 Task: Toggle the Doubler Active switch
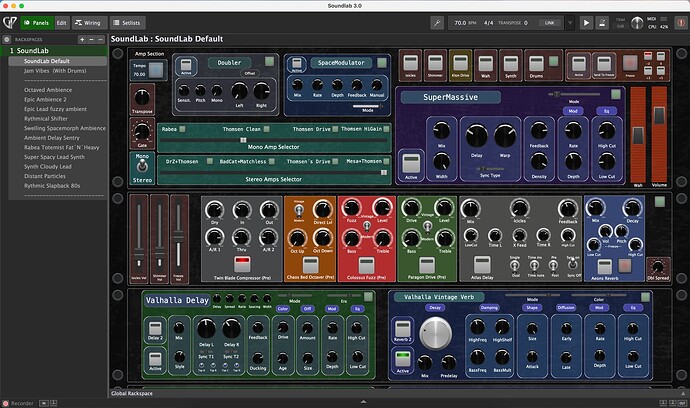pos(186,64)
